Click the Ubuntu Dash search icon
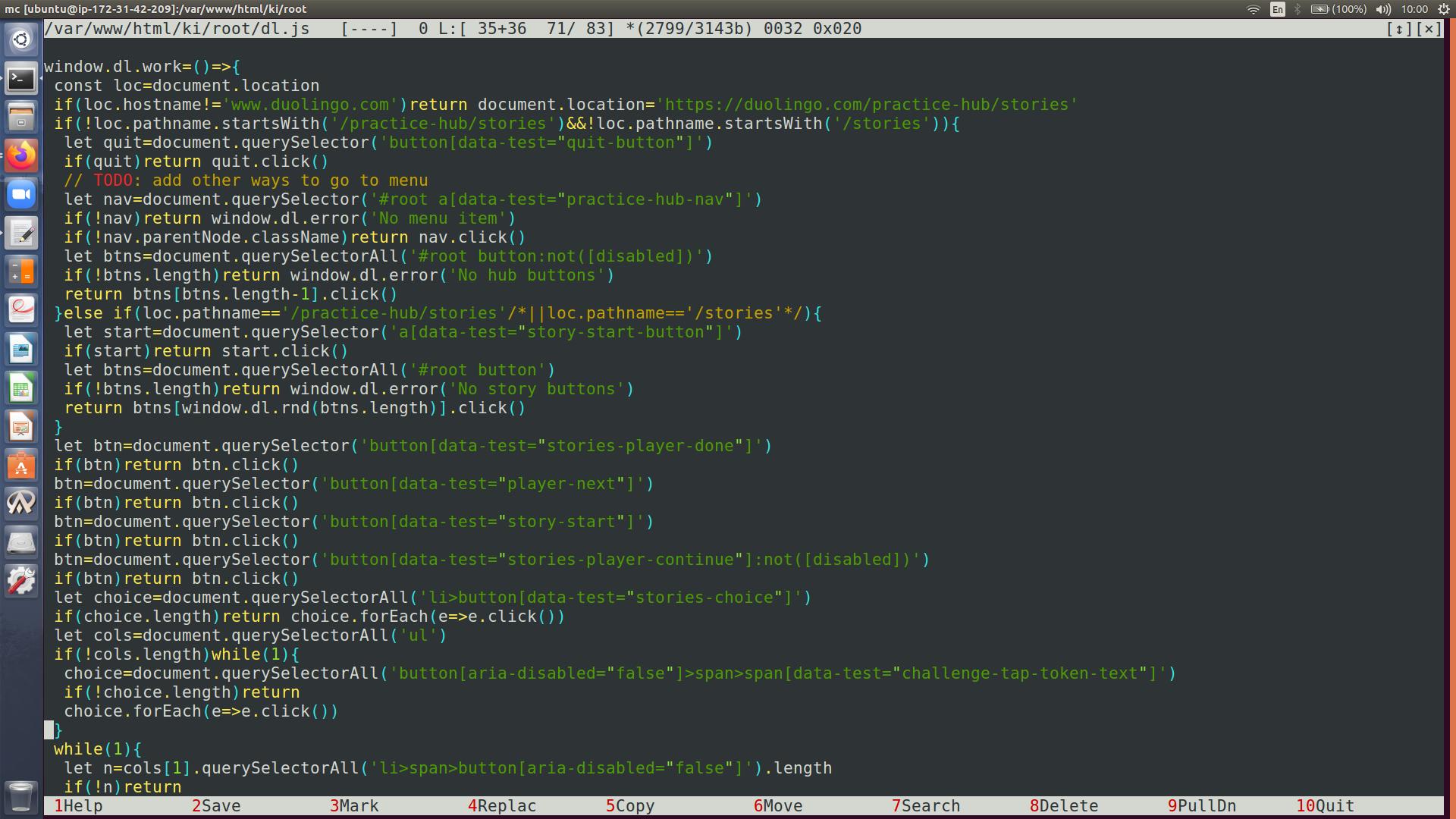The height and width of the screenshot is (819, 1456). pos(21,39)
